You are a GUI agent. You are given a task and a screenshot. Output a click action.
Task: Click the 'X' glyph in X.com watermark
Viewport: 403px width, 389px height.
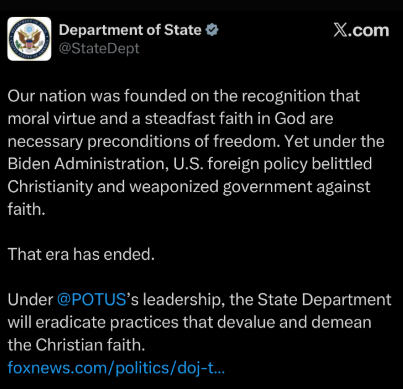[x=340, y=30]
